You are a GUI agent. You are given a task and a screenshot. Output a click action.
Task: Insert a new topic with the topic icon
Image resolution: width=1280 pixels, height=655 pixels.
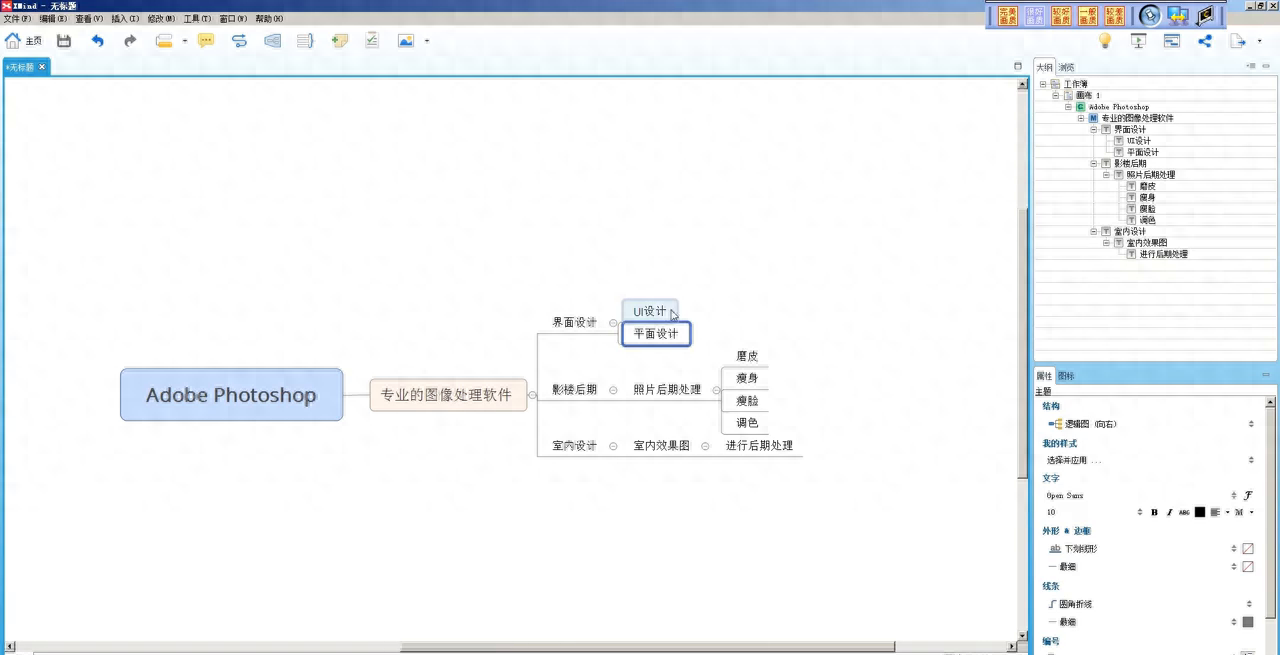click(165, 41)
